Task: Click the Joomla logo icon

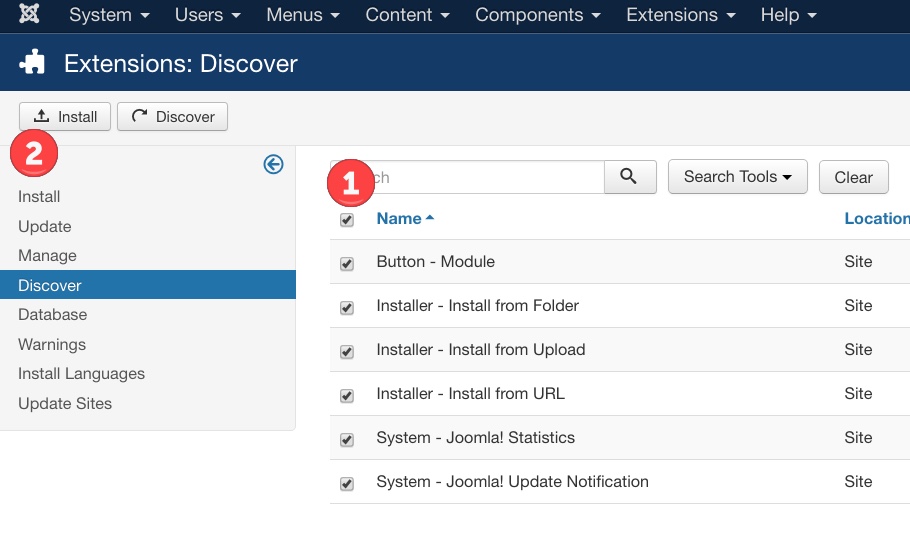Action: click(x=29, y=14)
